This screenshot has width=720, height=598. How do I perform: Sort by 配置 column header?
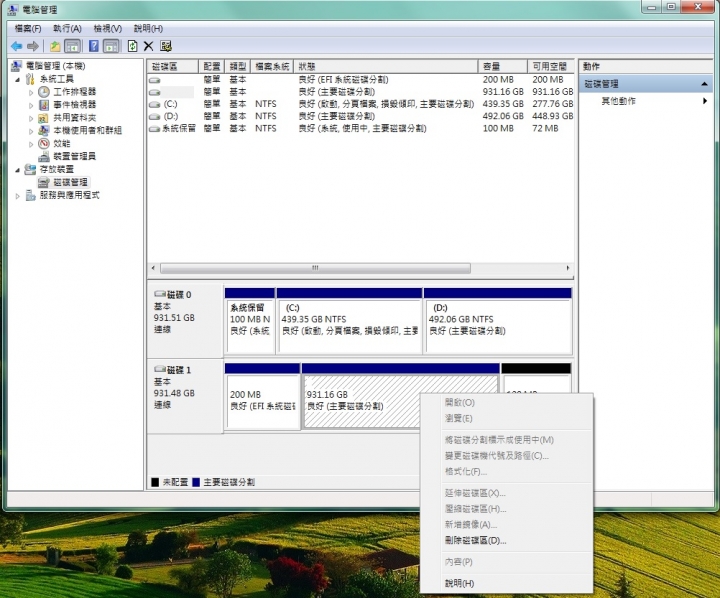(x=212, y=66)
